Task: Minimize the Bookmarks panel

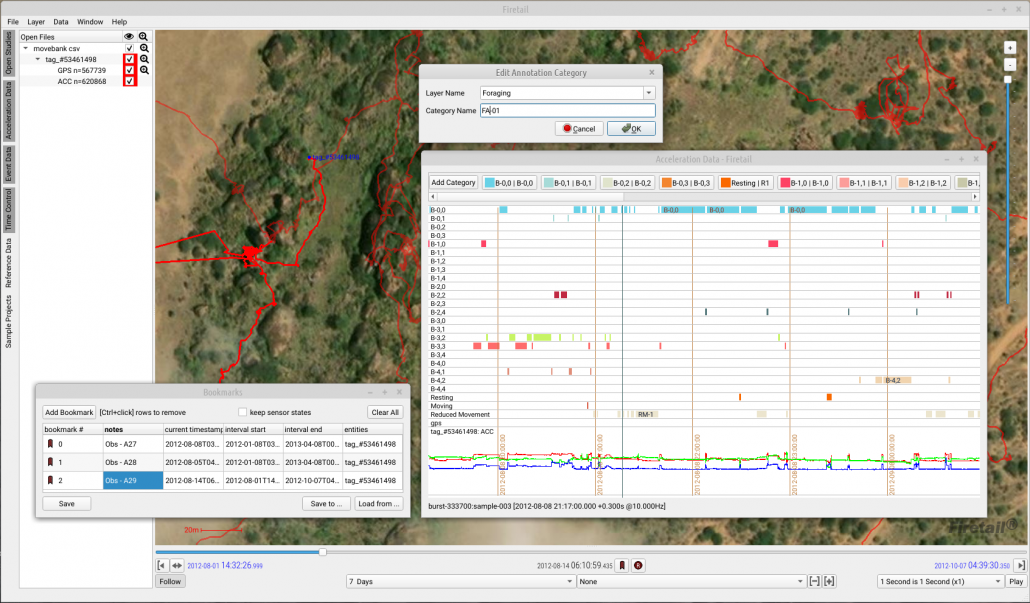Action: [370, 392]
